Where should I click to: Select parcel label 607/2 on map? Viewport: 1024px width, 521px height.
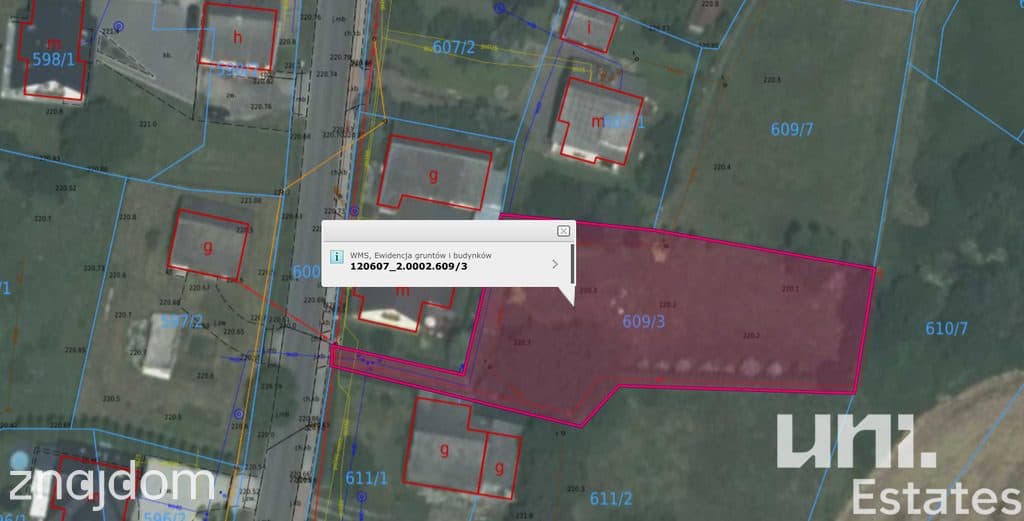454,47
